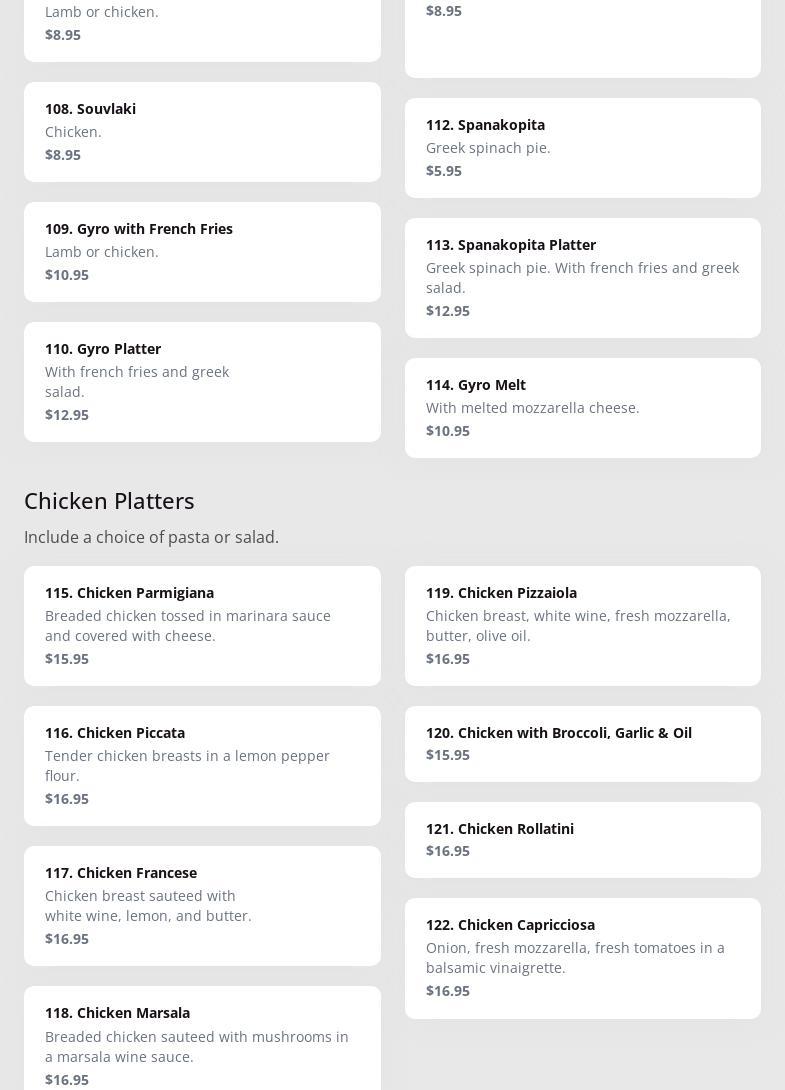This screenshot has width=785, height=1090.
Task: Click the $12.95 price on Gyro Platter
Action: click(67, 414)
